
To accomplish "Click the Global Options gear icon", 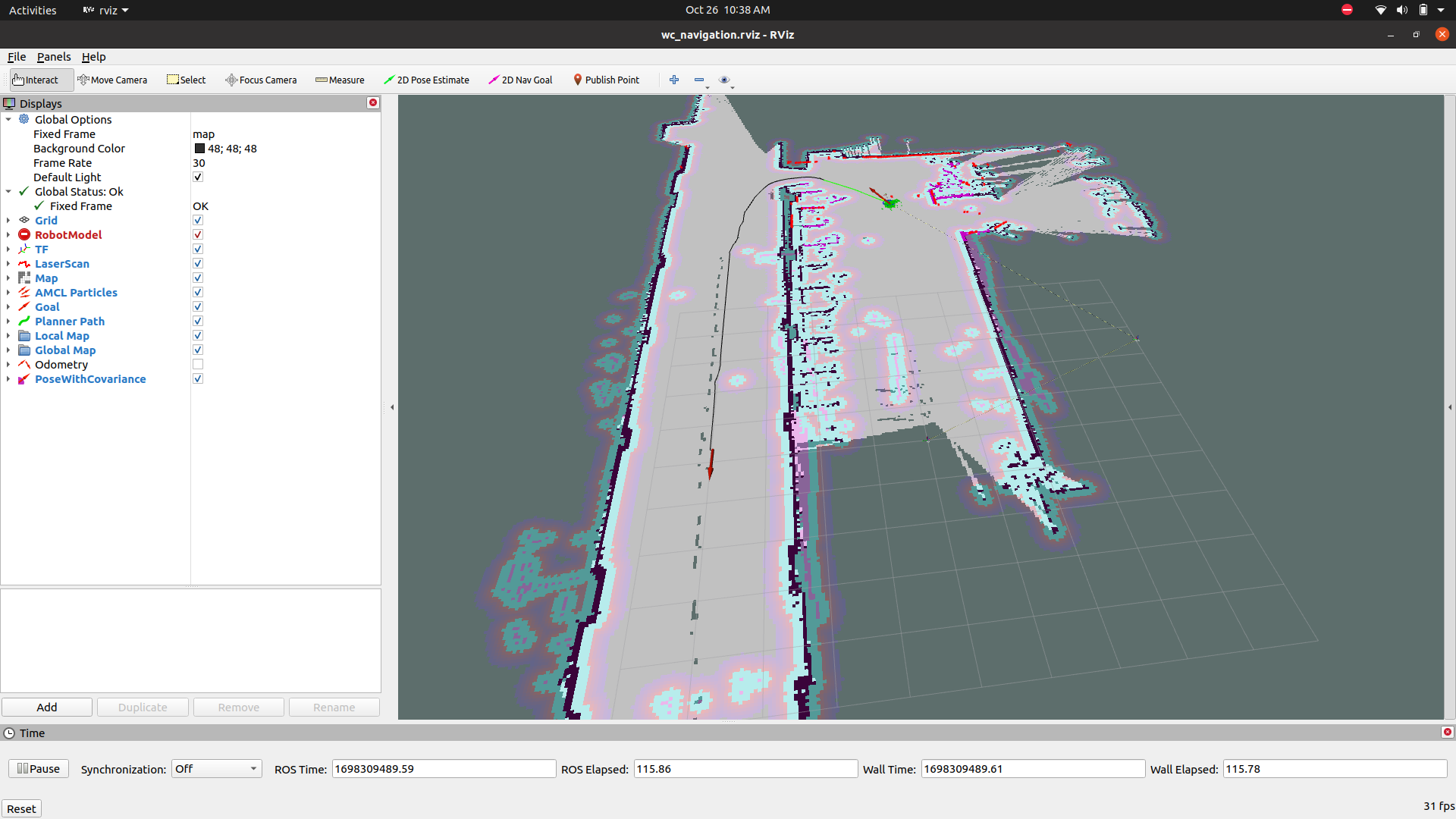I will pyautogui.click(x=24, y=119).
